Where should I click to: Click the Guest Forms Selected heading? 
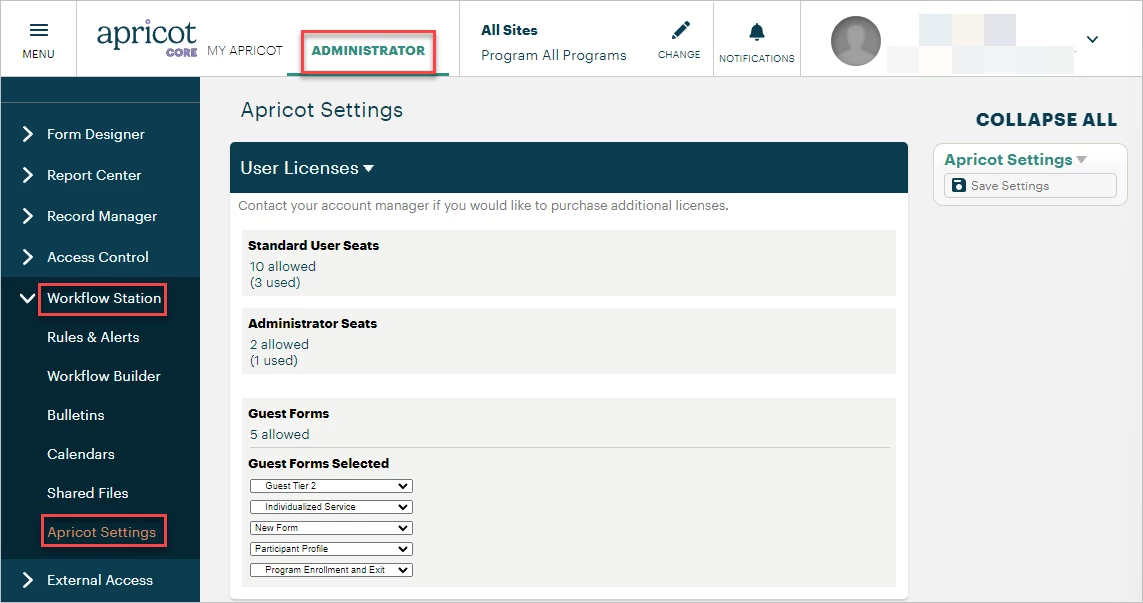319,464
